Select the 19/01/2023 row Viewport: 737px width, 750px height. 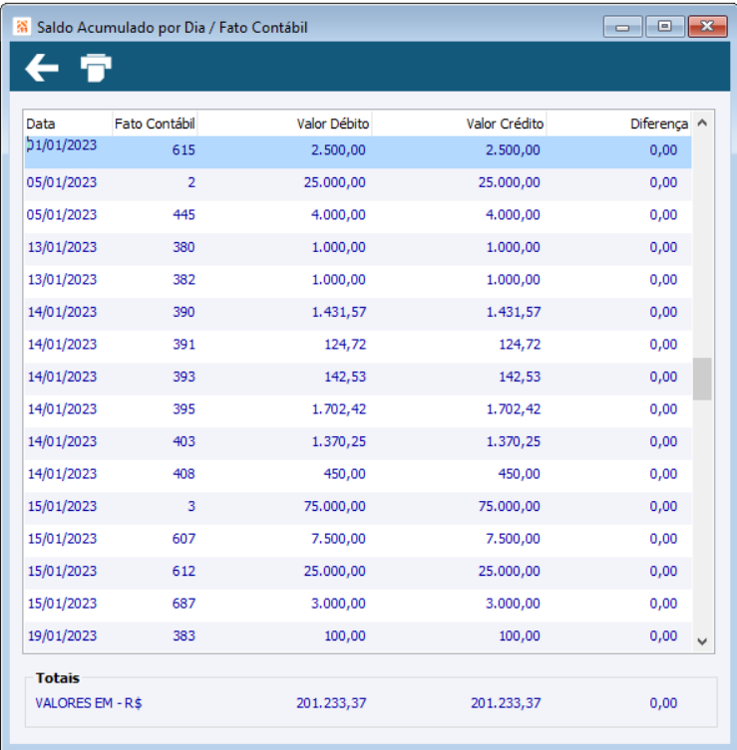pyautogui.click(x=358, y=637)
